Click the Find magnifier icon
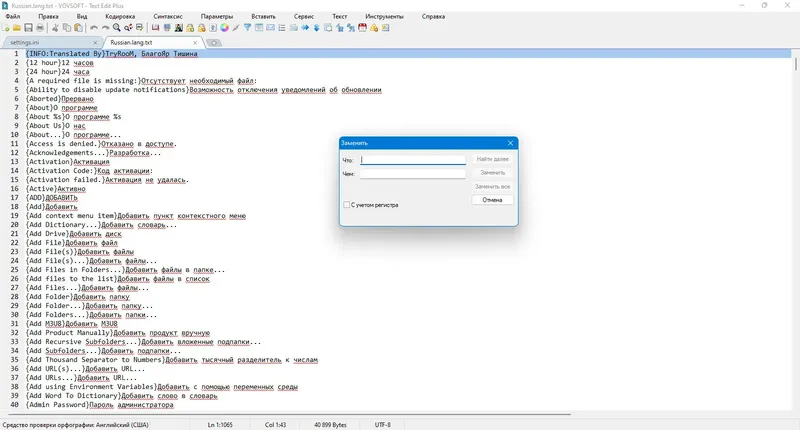The width and height of the screenshot is (800, 430). (117, 28)
